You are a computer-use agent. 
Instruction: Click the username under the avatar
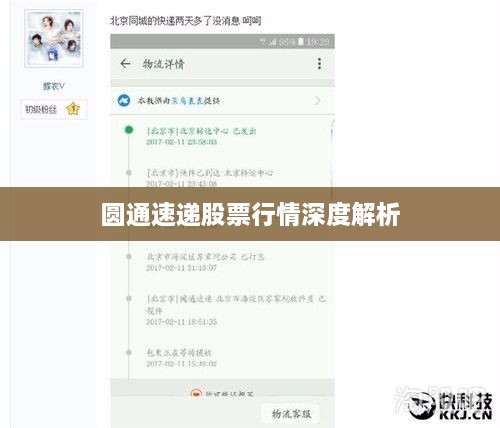pos(54,86)
